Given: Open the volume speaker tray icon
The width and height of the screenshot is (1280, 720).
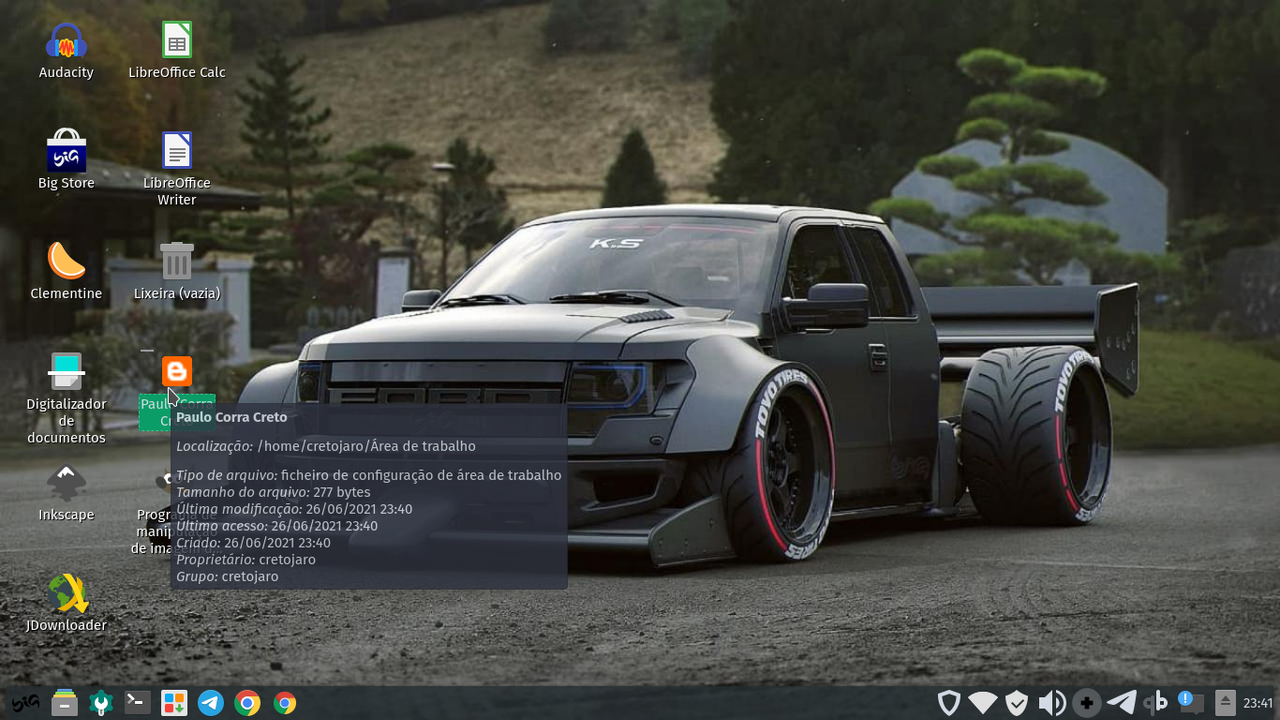Looking at the screenshot, I should point(1052,703).
